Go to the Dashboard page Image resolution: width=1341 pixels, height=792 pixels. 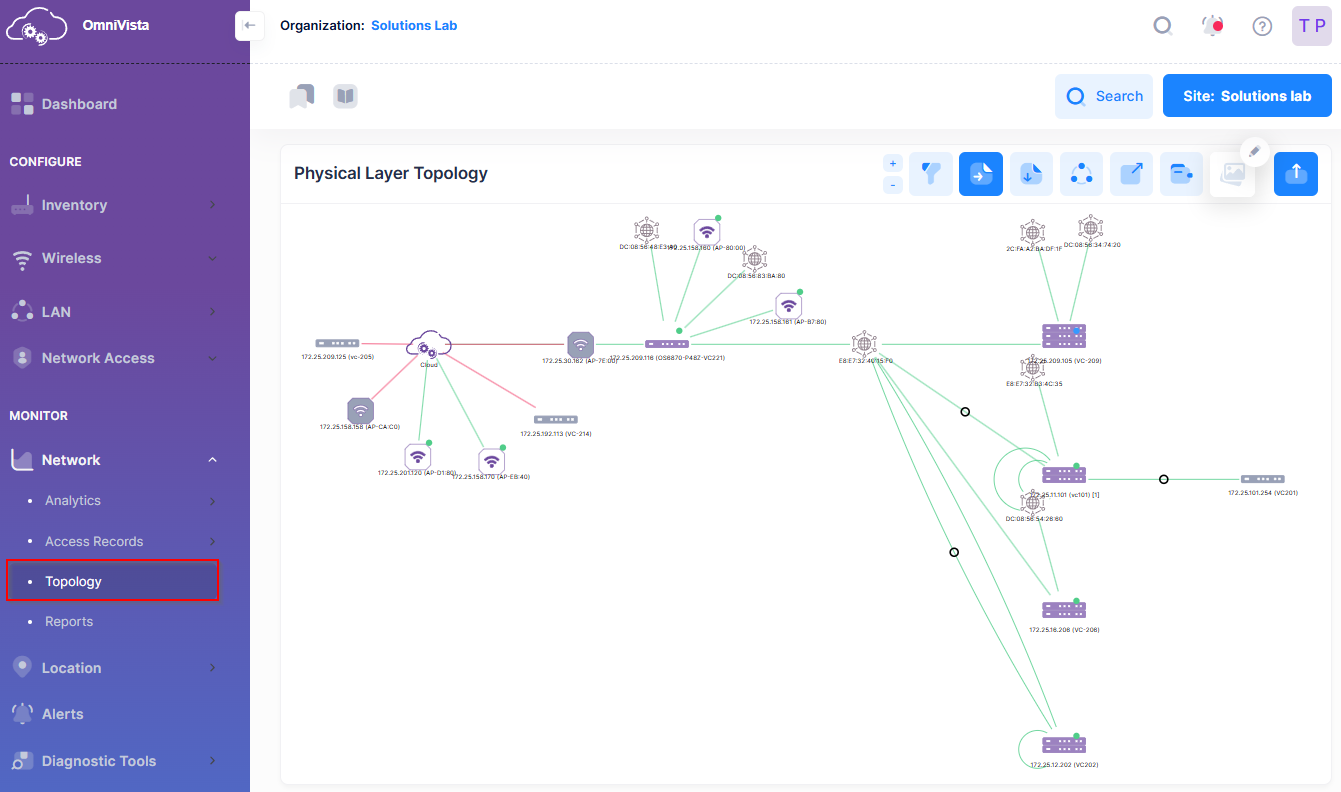click(x=79, y=104)
